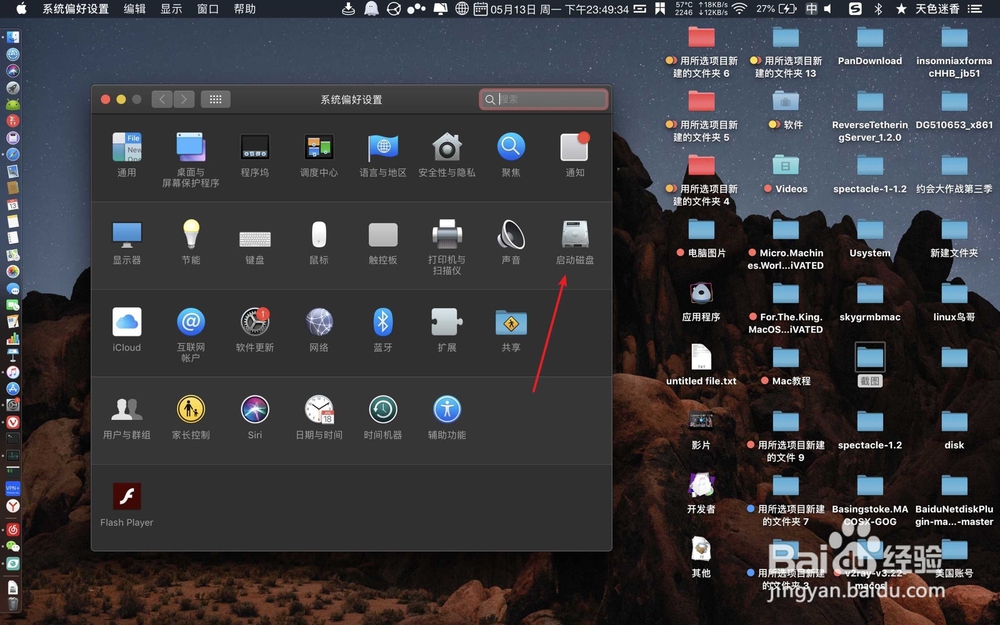Open 声音 (Sound) preferences
Image resolution: width=1000 pixels, height=625 pixels.
(511, 234)
